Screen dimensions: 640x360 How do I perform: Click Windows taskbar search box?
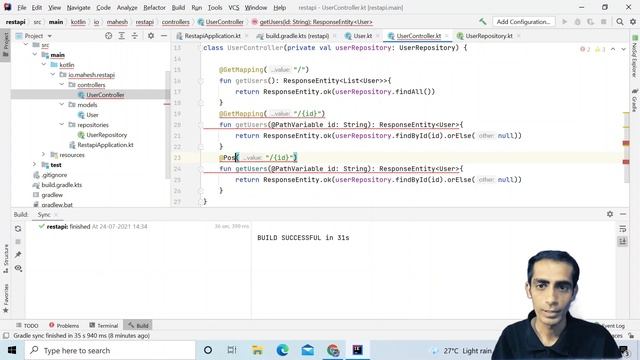pyautogui.click(x=110, y=350)
